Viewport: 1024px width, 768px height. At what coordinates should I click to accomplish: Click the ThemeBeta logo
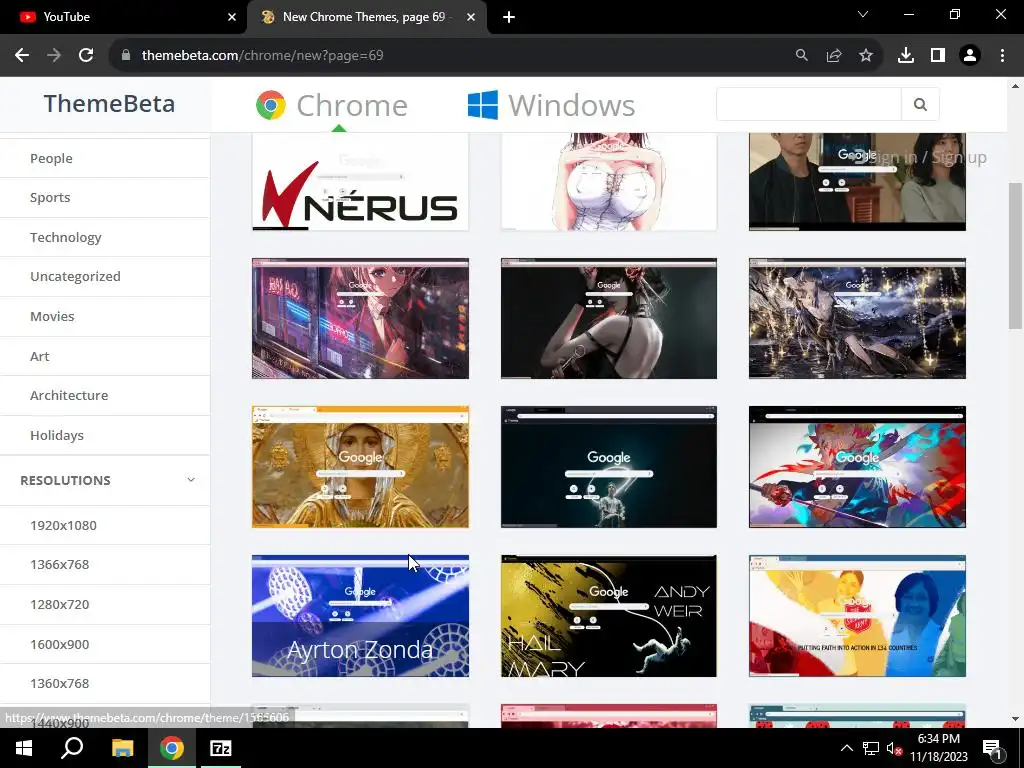109,104
